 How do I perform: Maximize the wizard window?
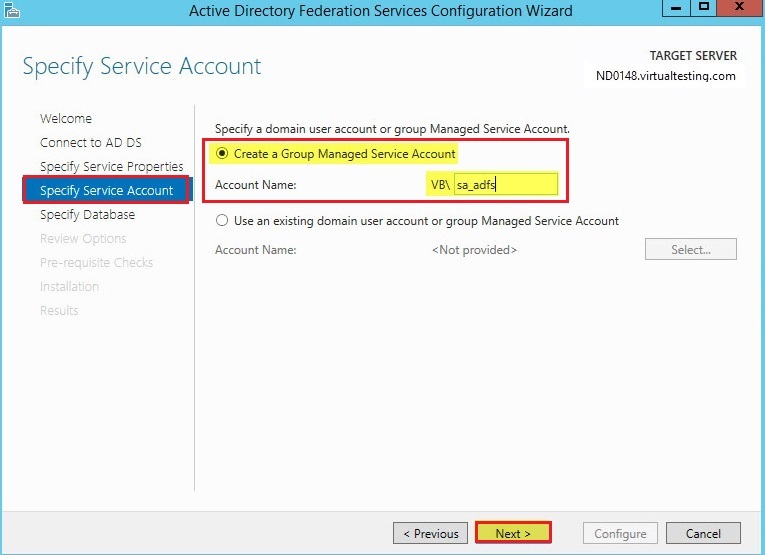[x=704, y=7]
